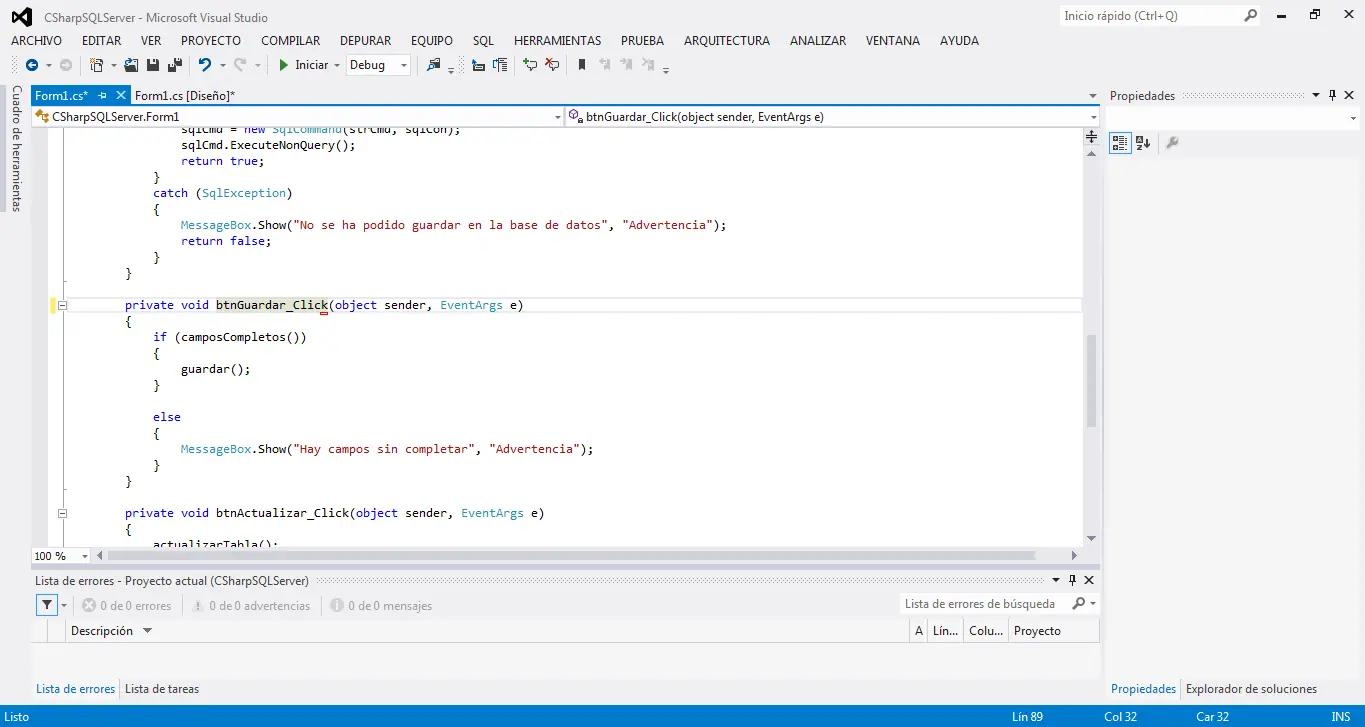Click the Undo arrow icon
Viewport: 1365px width, 727px height.
pyautogui.click(x=205, y=65)
